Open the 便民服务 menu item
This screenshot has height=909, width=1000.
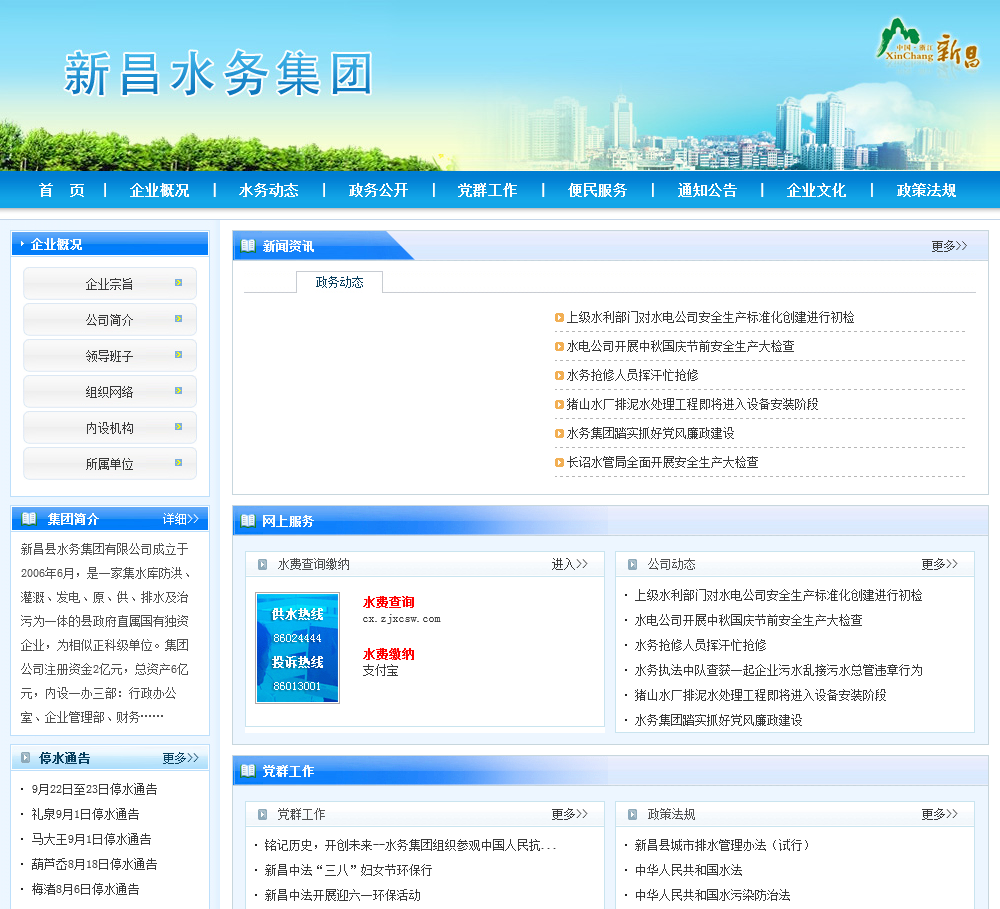point(598,190)
